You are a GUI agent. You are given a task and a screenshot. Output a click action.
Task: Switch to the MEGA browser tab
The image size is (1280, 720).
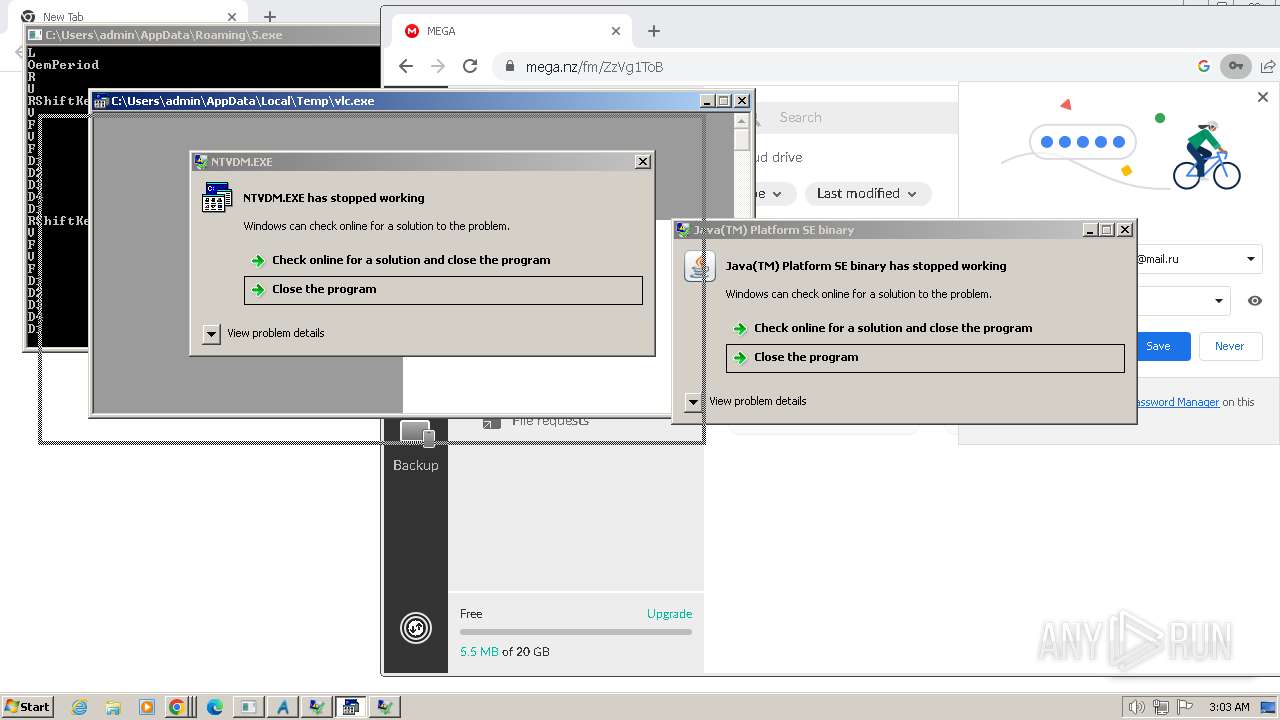point(510,31)
